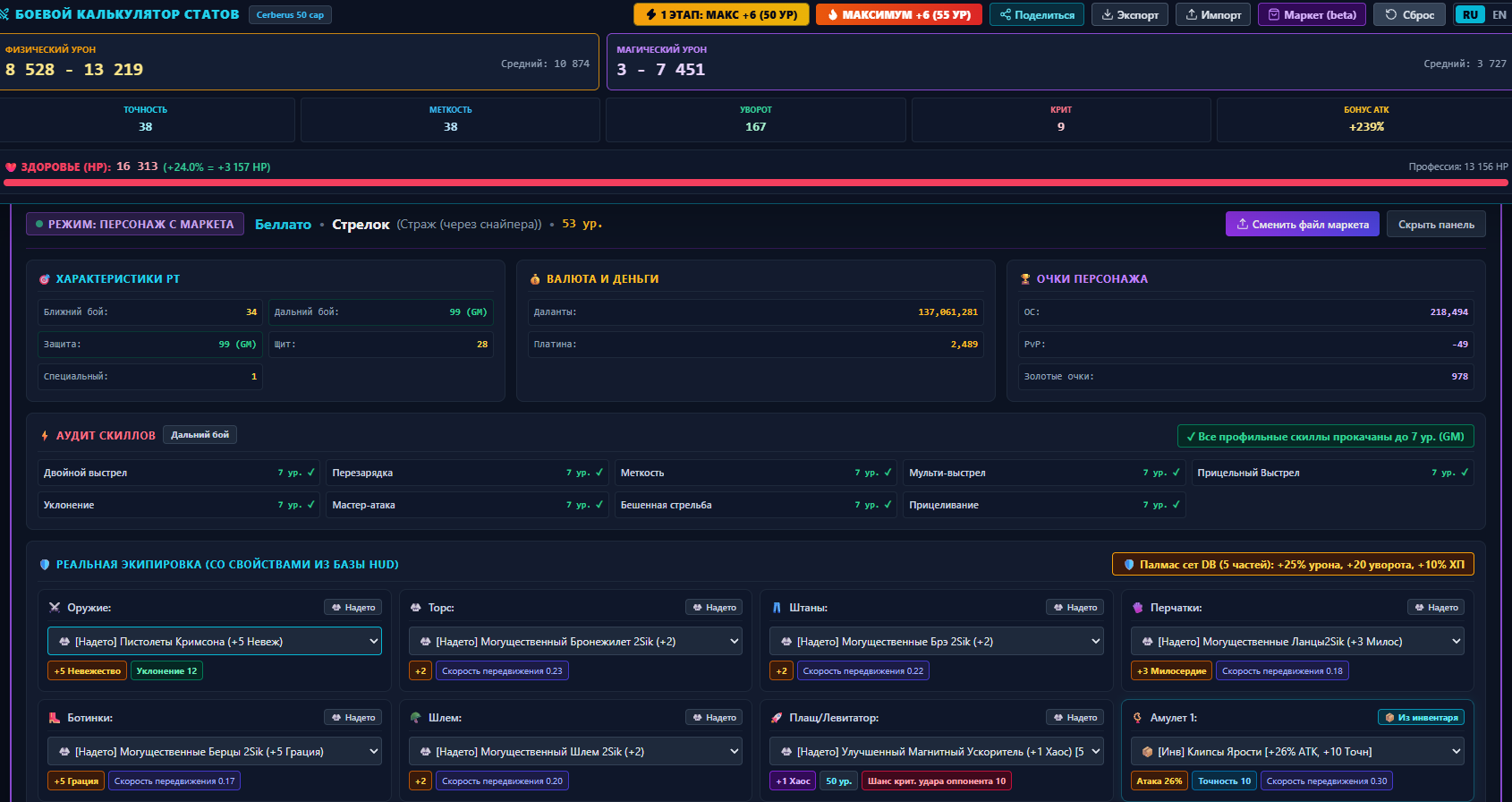Click the Палмас сет DB bonus banner
This screenshot has height=802, width=1512.
[1293, 565]
